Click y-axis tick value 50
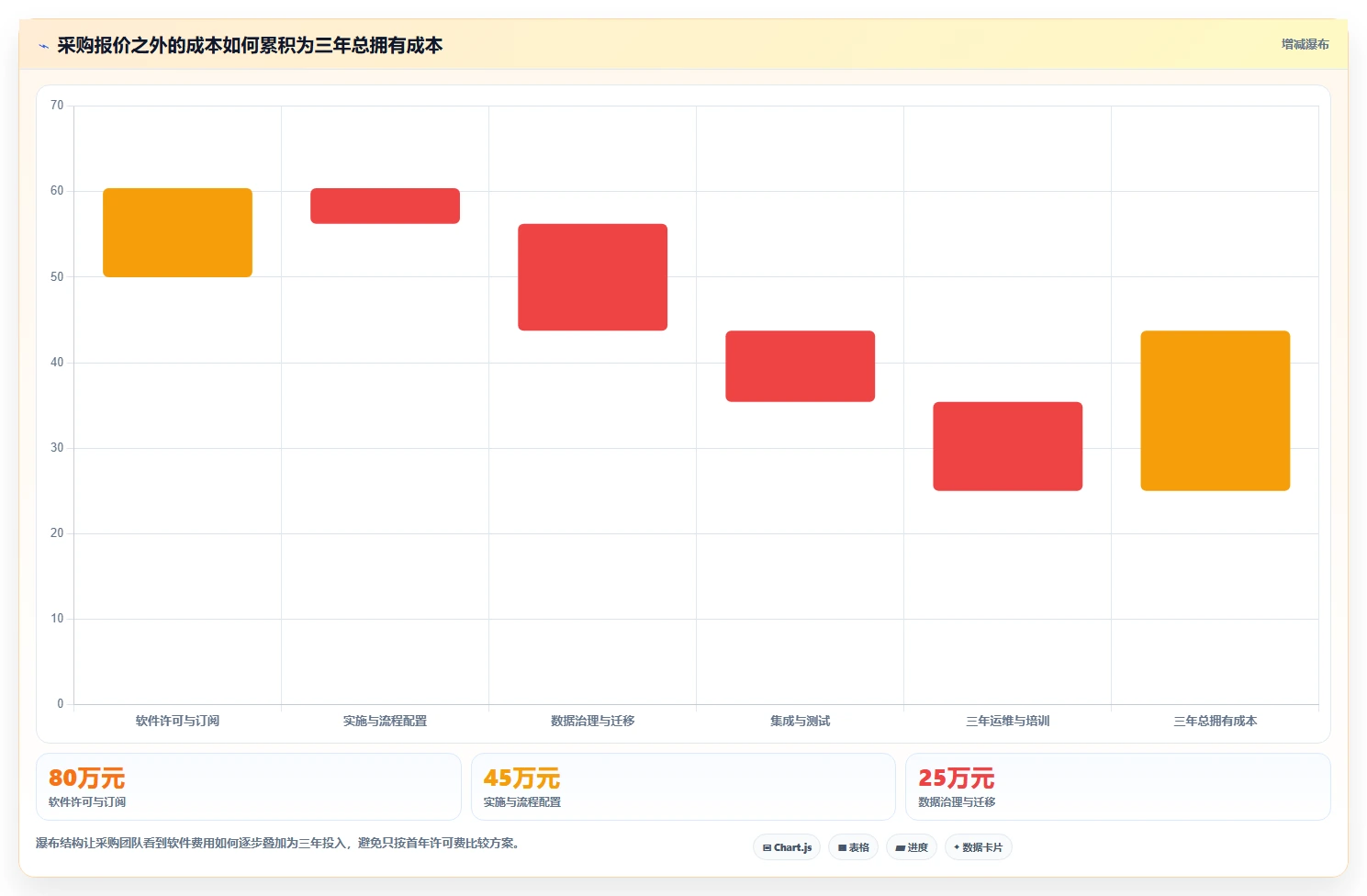Image resolution: width=1367 pixels, height=896 pixels. (x=57, y=276)
